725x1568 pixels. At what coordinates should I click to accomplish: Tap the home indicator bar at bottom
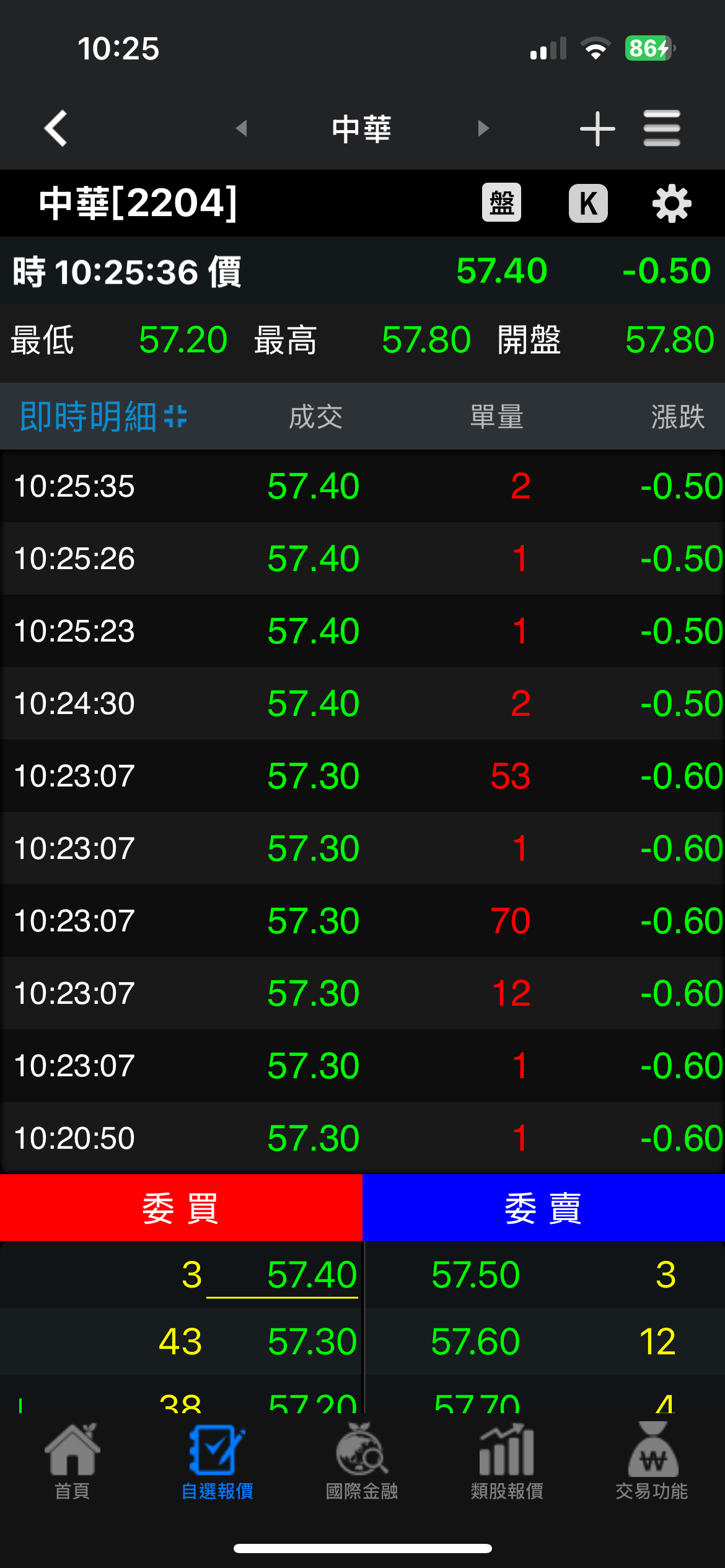tap(362, 1548)
